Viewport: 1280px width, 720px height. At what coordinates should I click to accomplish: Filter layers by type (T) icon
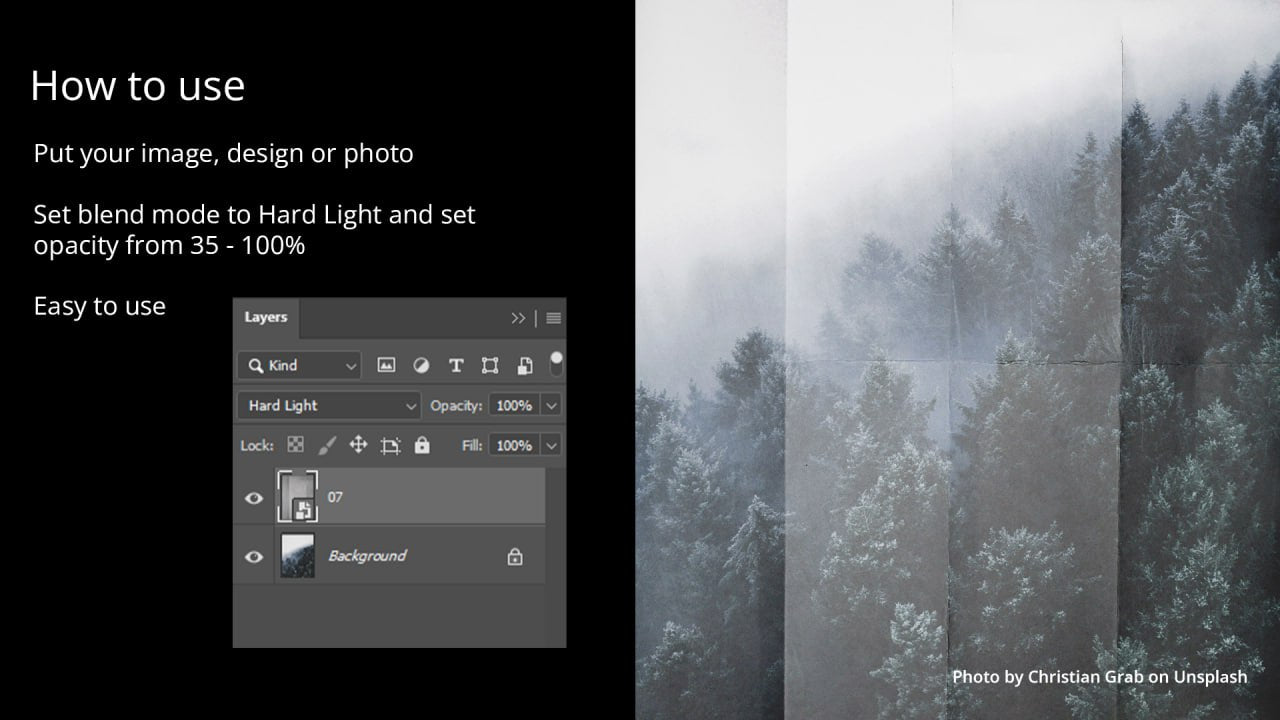coord(456,366)
